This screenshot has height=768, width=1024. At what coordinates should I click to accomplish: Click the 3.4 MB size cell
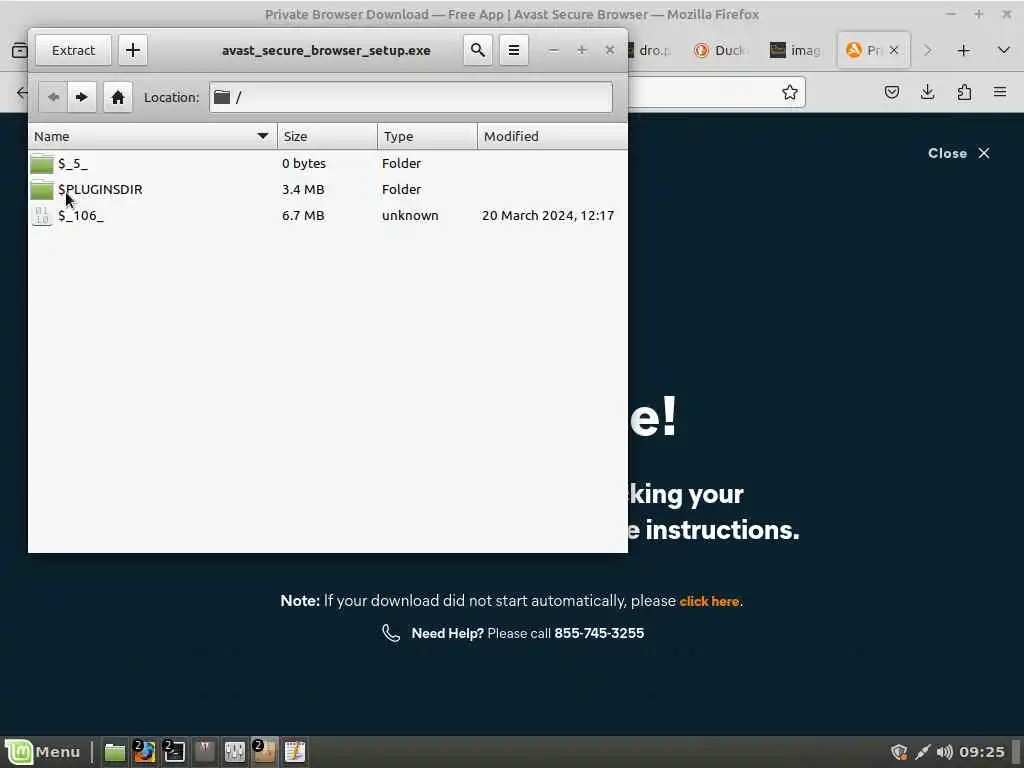click(x=303, y=189)
